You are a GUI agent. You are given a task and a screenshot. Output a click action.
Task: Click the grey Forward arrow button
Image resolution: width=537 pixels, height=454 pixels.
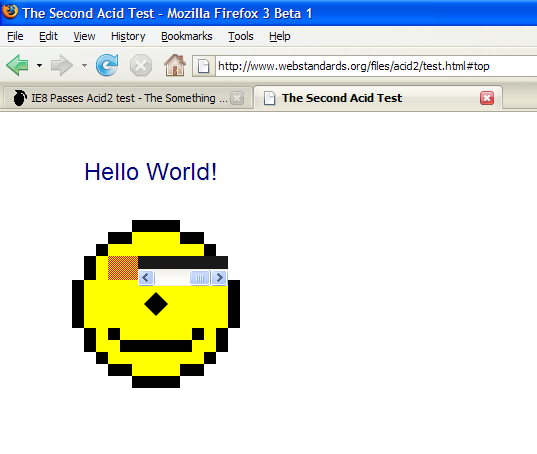62,65
